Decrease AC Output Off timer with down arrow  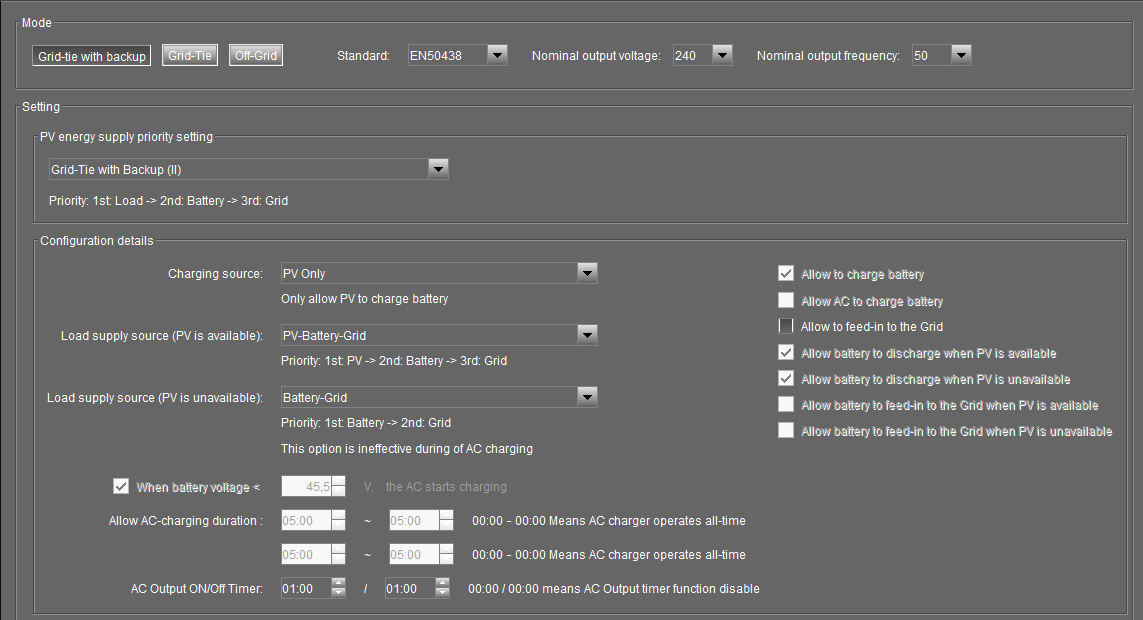[442, 593]
